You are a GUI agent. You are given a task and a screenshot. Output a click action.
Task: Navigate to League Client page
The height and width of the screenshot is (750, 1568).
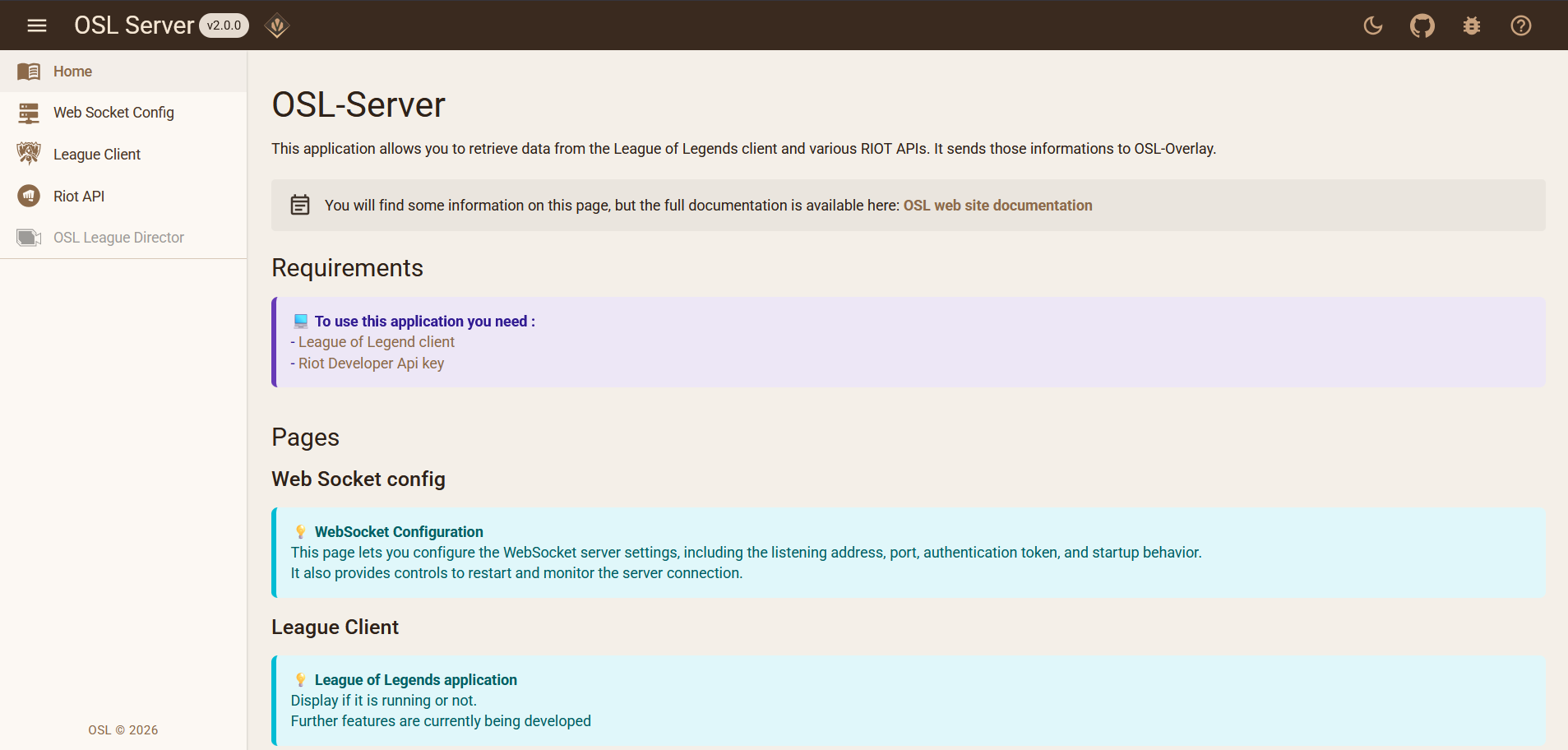[x=123, y=154]
